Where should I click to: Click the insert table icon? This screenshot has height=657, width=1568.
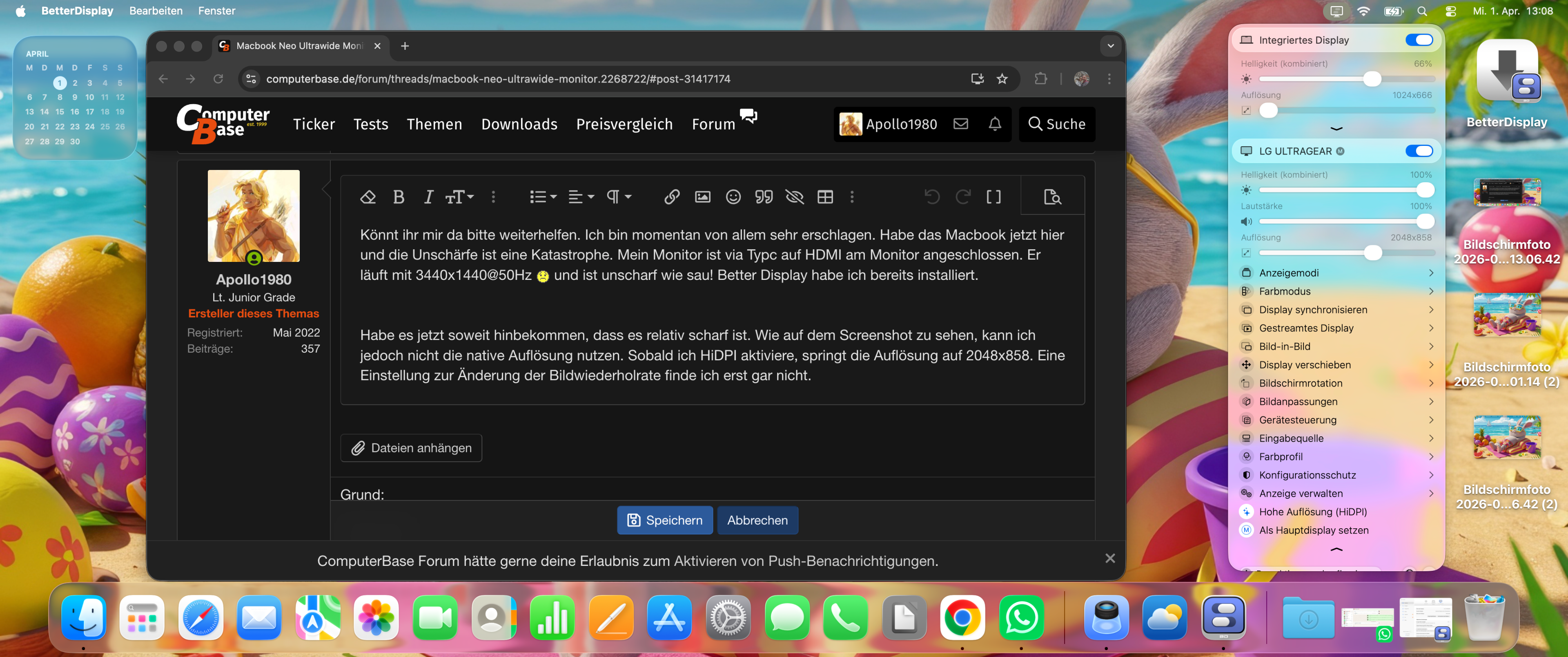825,197
